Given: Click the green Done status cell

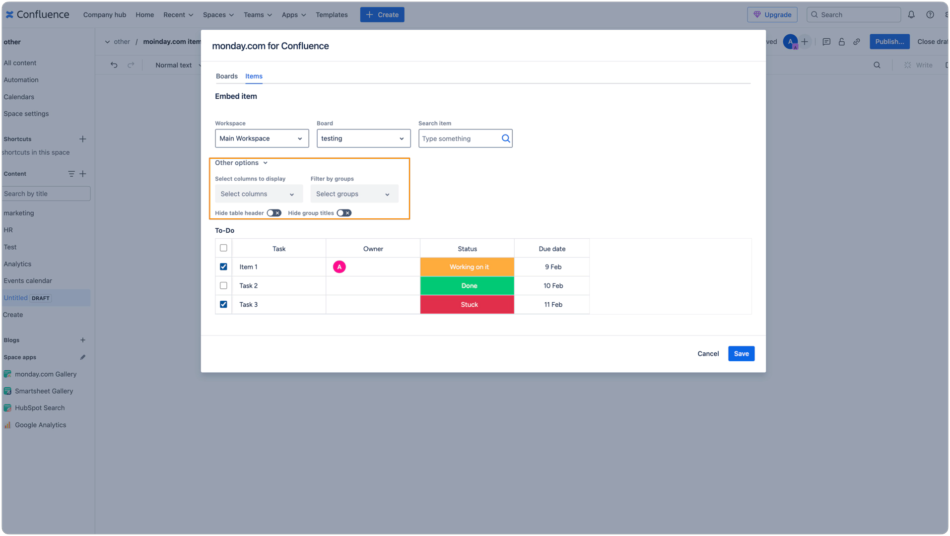Looking at the screenshot, I should [x=467, y=285].
